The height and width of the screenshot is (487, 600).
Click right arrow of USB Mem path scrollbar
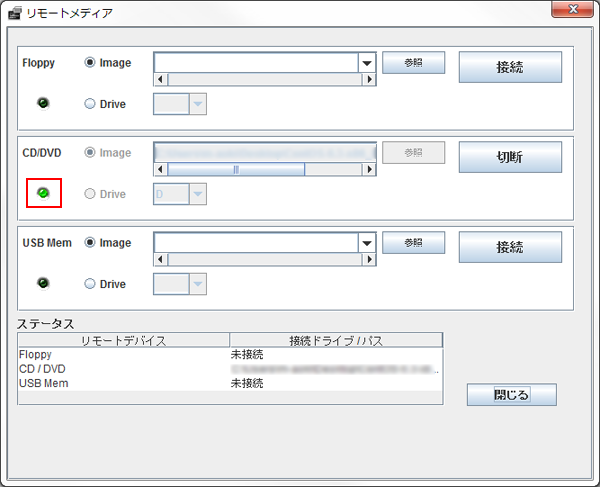pyautogui.click(x=369, y=260)
